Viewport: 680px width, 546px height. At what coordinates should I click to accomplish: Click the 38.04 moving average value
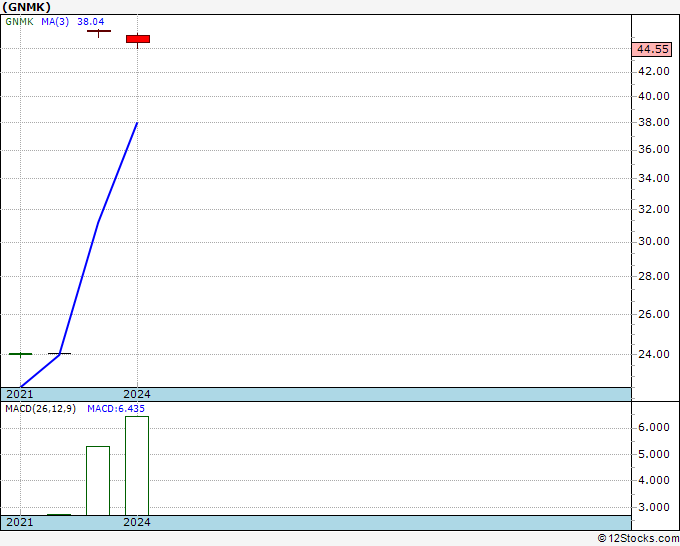coord(91,22)
